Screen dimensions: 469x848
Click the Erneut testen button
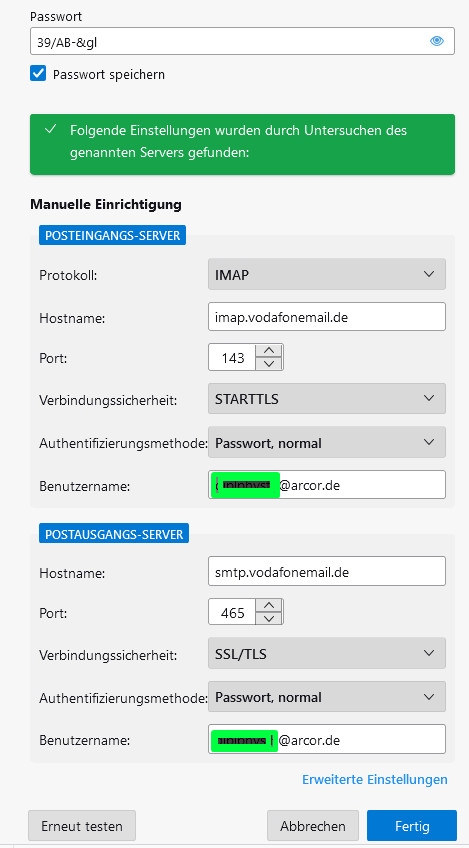click(82, 826)
